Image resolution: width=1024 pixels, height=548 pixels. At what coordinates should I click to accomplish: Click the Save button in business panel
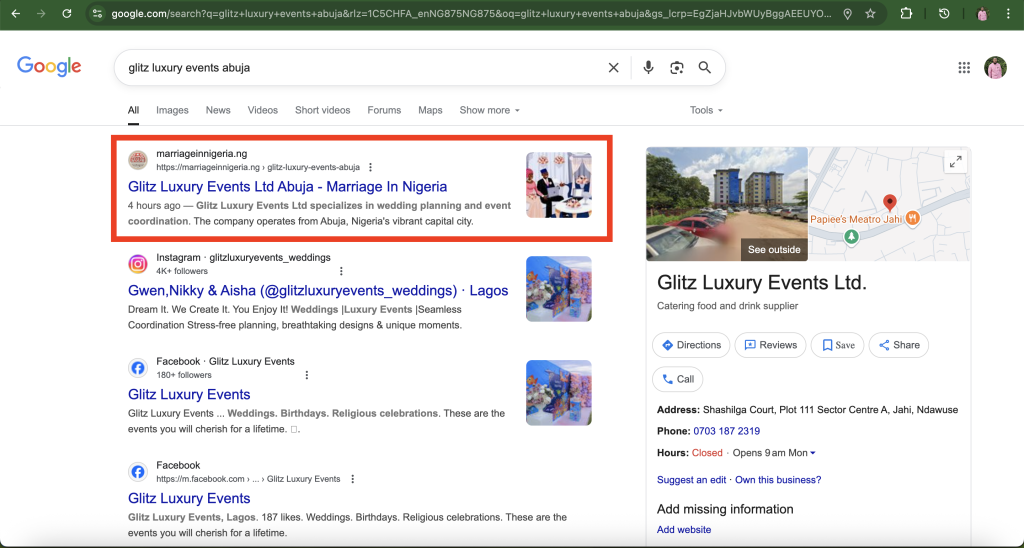pos(838,345)
